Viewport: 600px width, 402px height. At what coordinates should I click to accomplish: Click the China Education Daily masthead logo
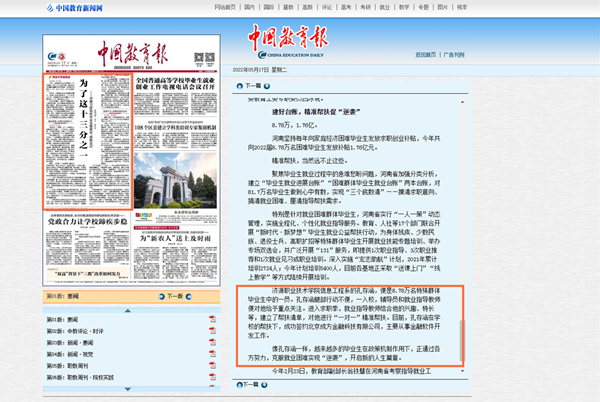(289, 41)
